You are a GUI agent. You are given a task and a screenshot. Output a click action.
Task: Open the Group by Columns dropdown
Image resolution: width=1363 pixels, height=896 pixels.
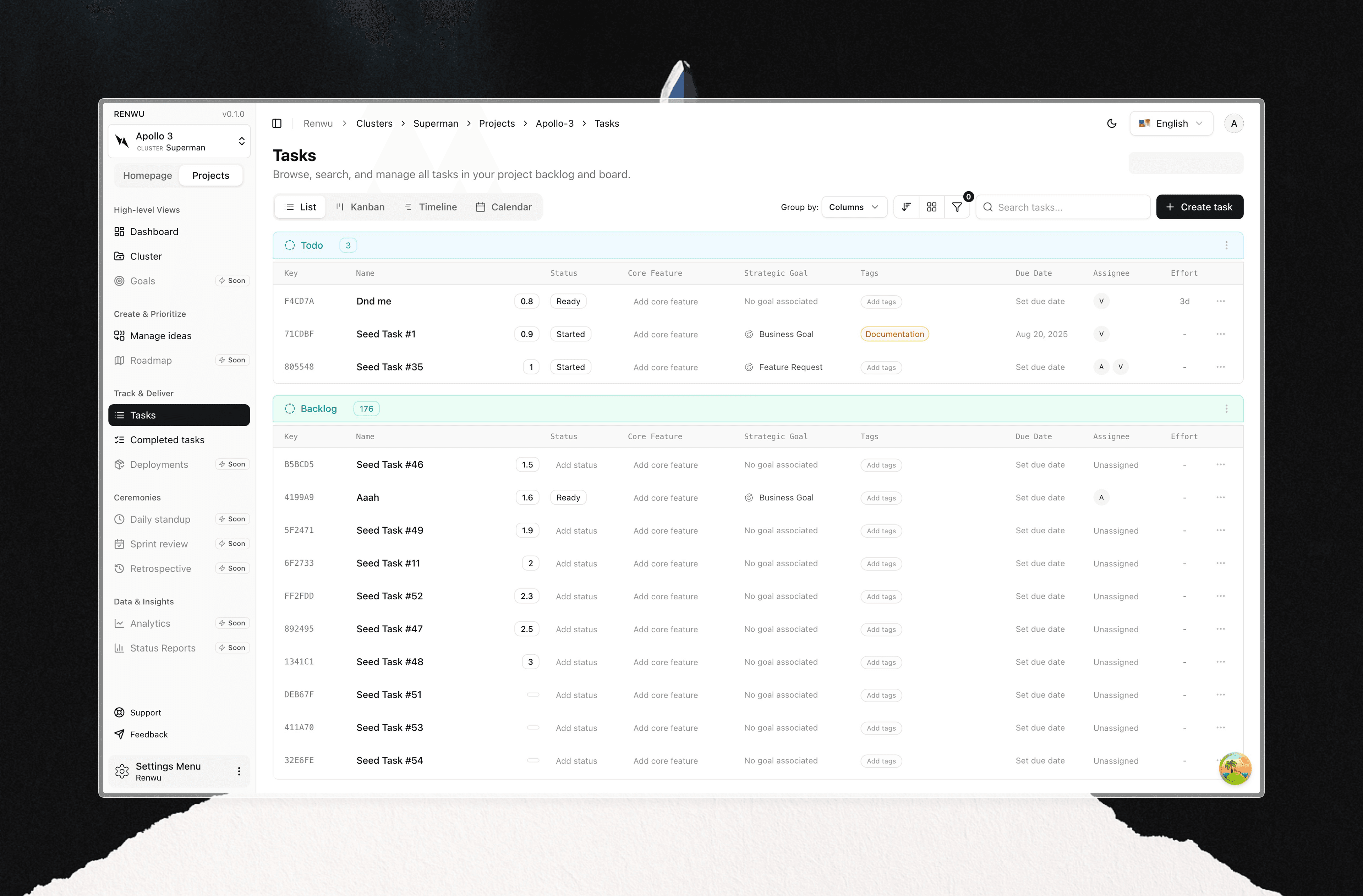coord(854,207)
